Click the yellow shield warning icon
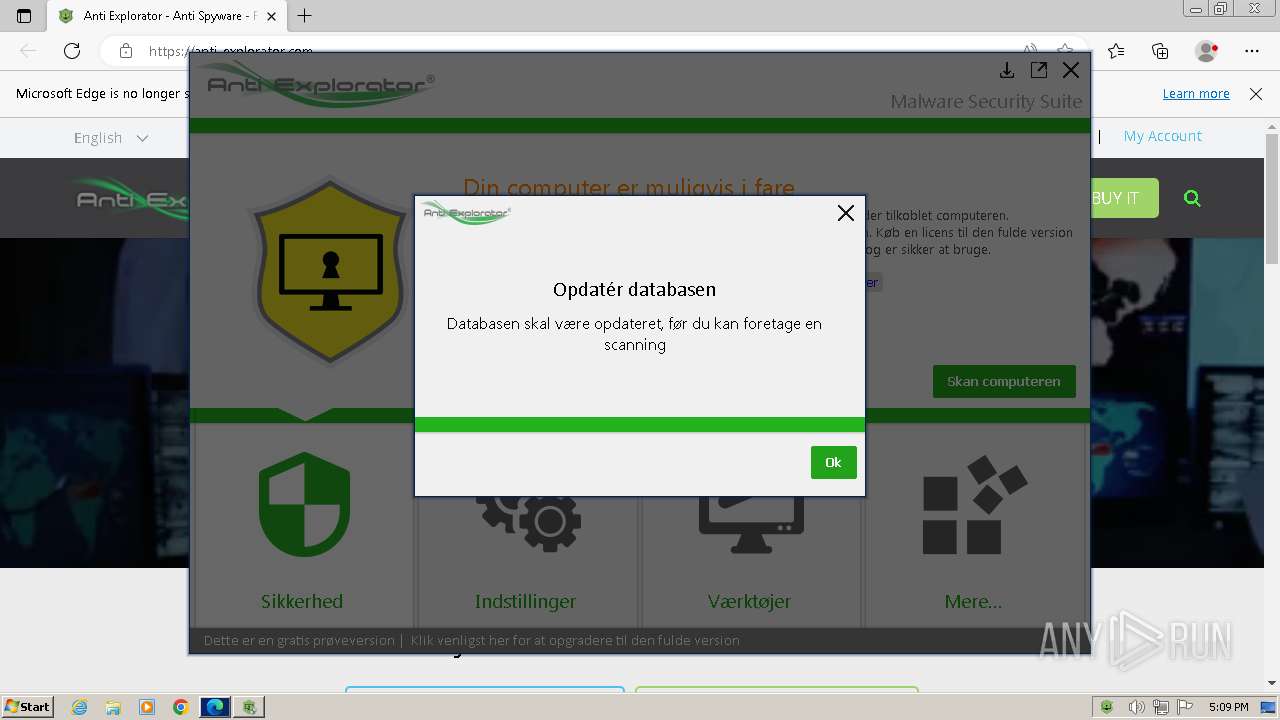 pyautogui.click(x=330, y=270)
